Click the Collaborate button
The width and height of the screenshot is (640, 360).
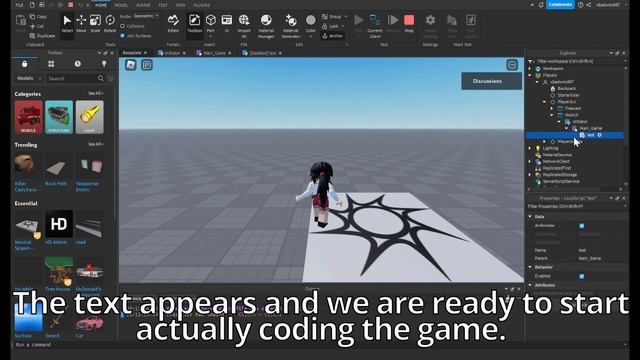pyautogui.click(x=560, y=4)
